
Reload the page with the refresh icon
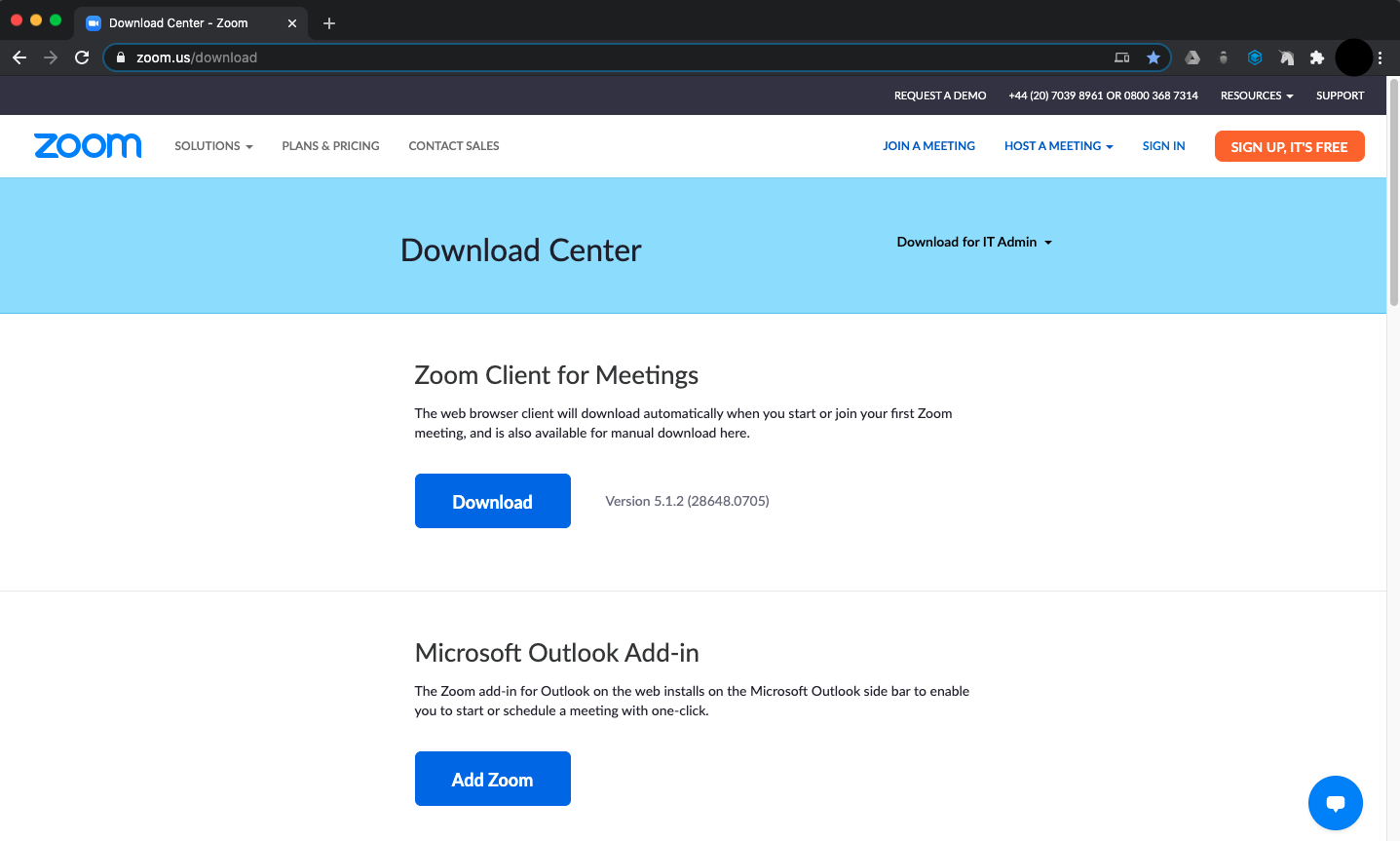tap(82, 57)
